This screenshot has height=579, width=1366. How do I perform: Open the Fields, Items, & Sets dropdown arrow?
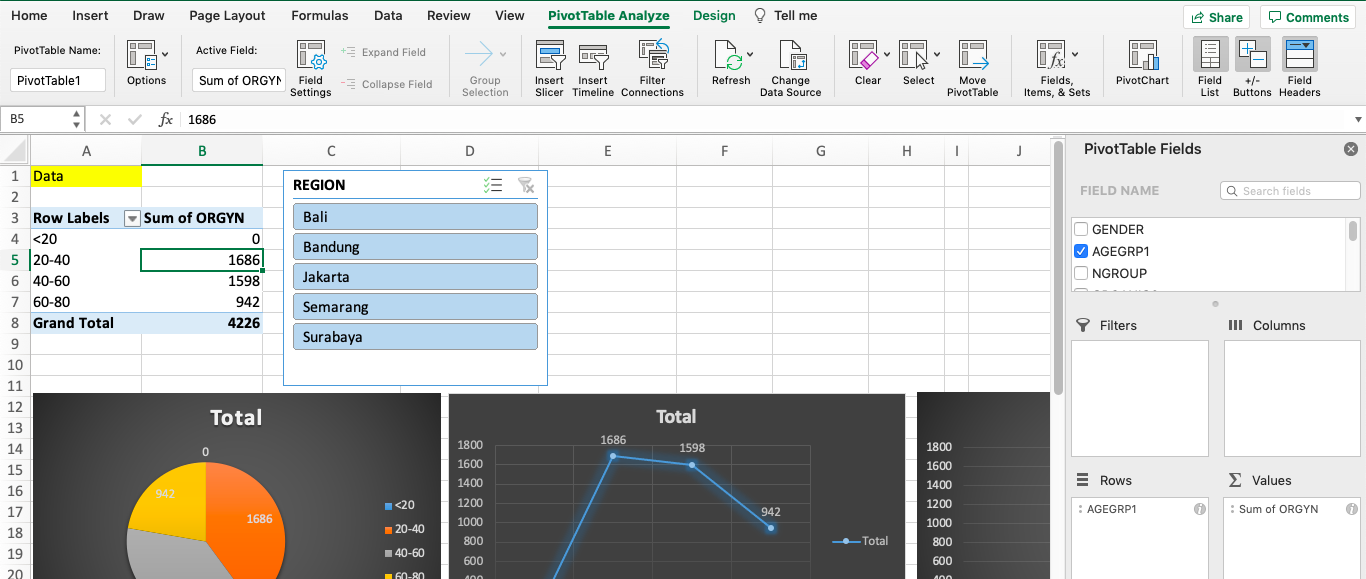1075,55
